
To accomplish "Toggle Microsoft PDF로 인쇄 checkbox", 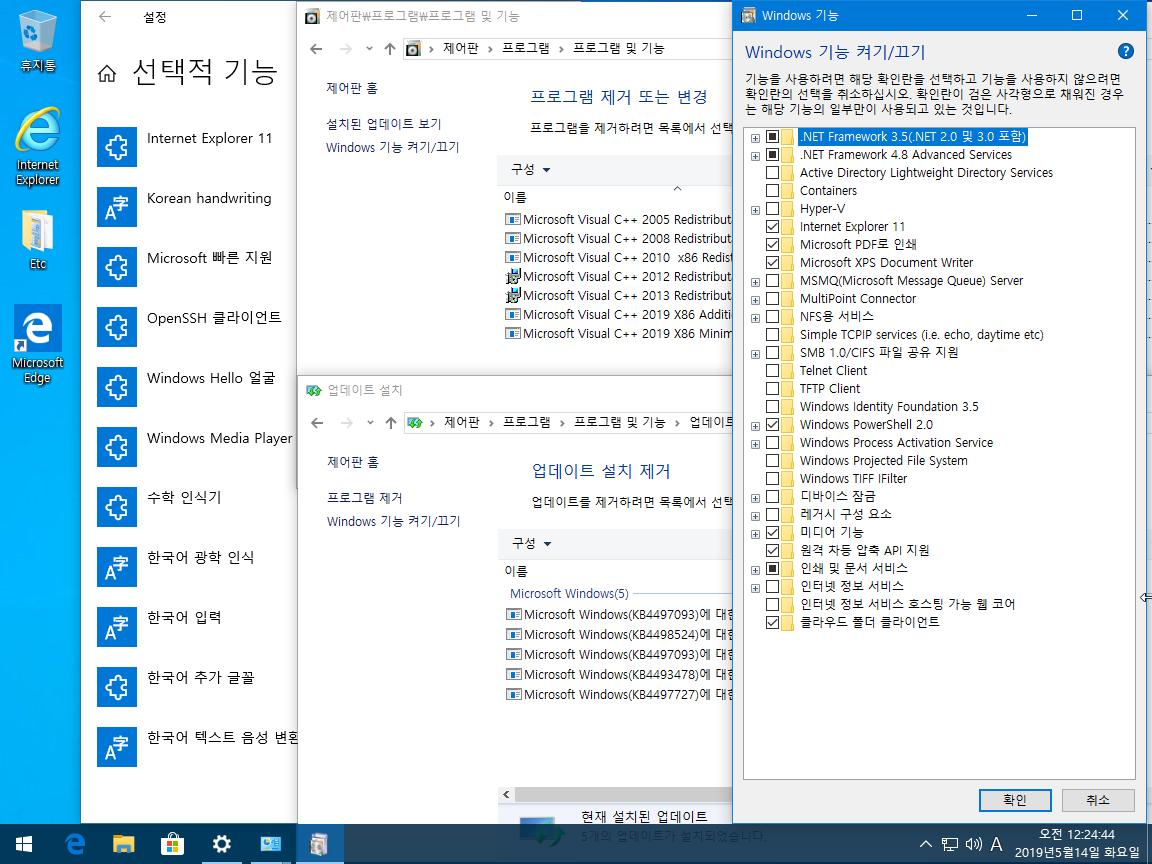I will (772, 244).
